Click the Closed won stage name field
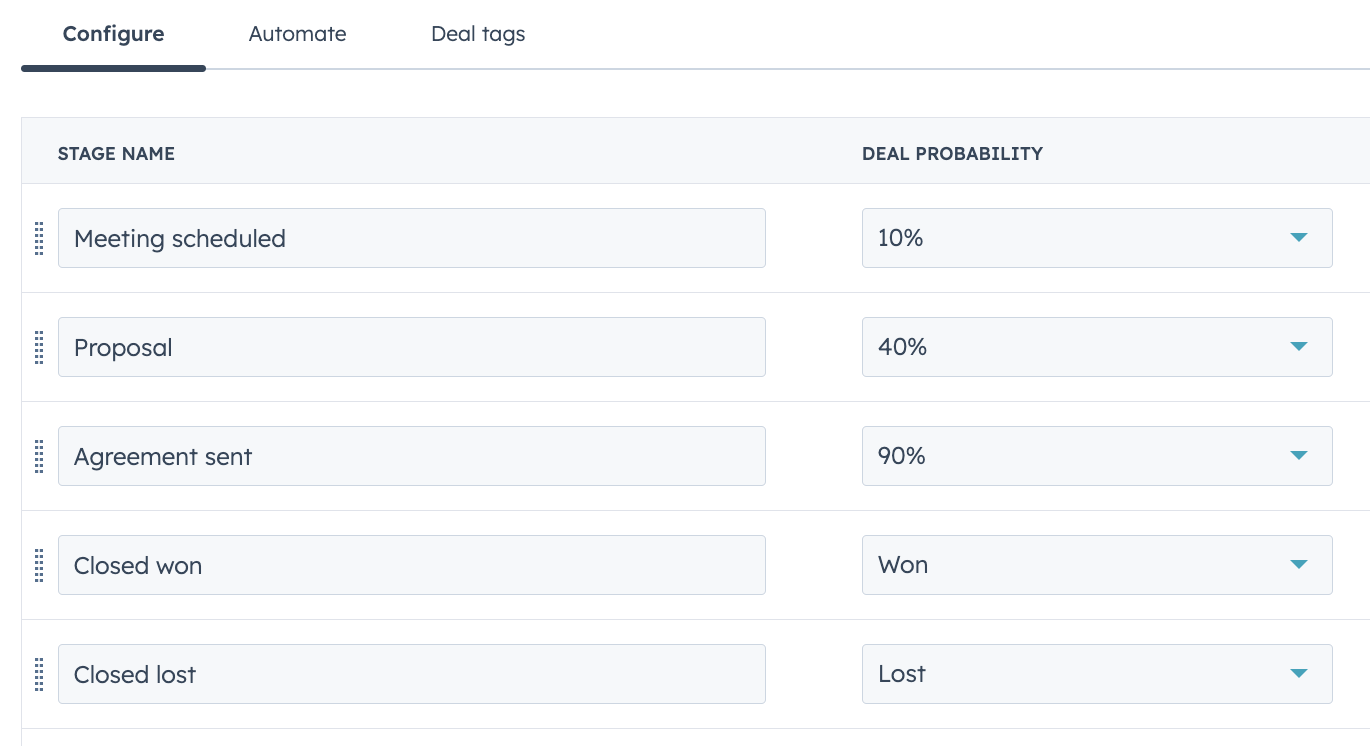 [412, 565]
